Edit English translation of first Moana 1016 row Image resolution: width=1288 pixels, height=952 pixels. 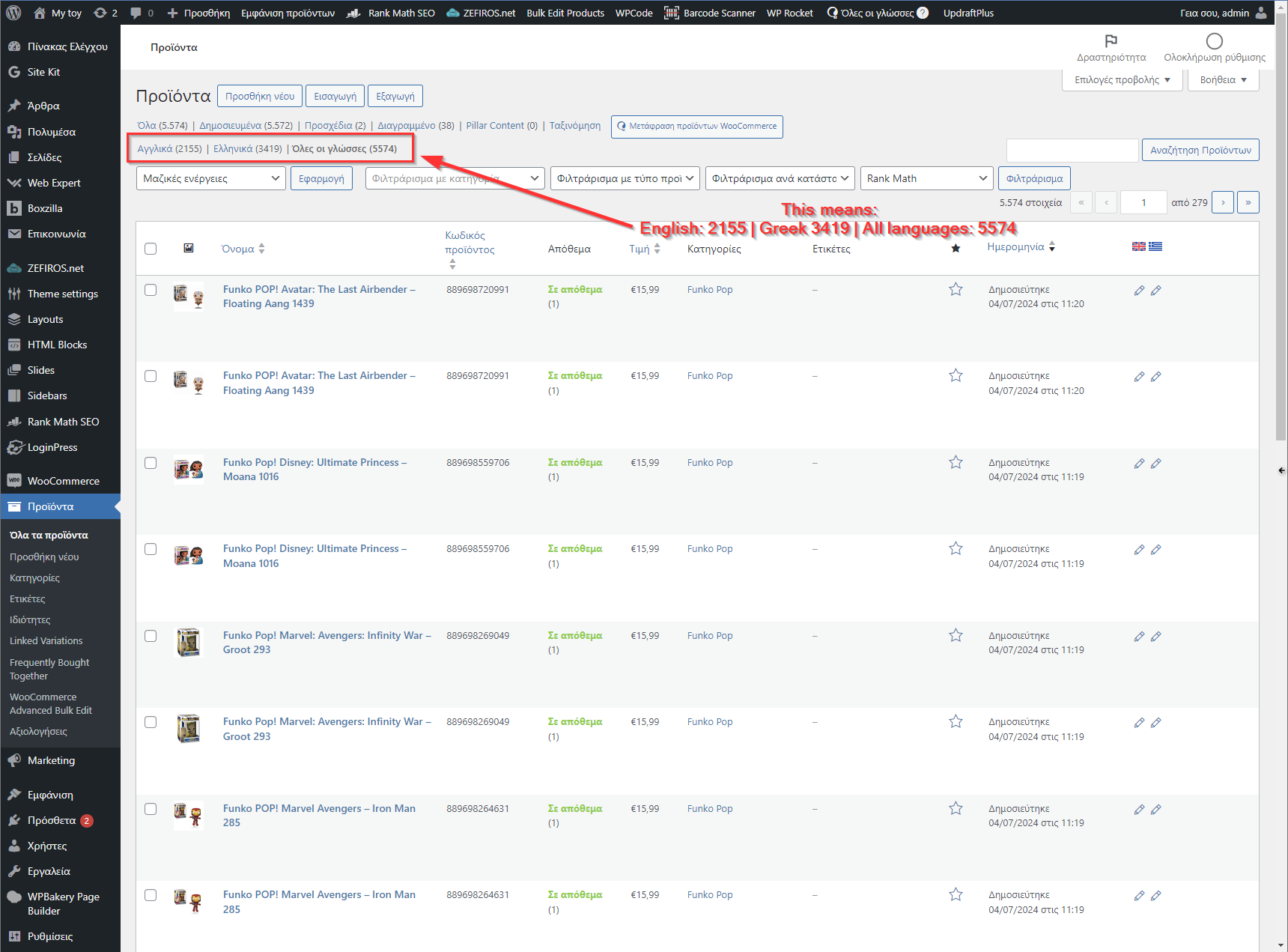pyautogui.click(x=1139, y=463)
